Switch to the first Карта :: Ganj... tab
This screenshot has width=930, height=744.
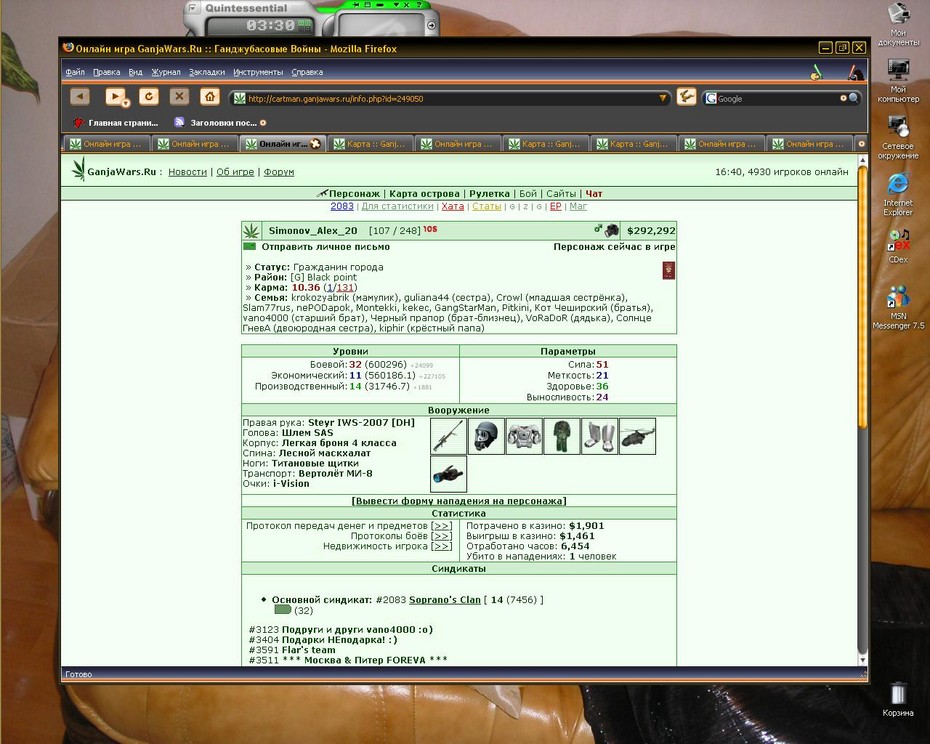point(370,144)
